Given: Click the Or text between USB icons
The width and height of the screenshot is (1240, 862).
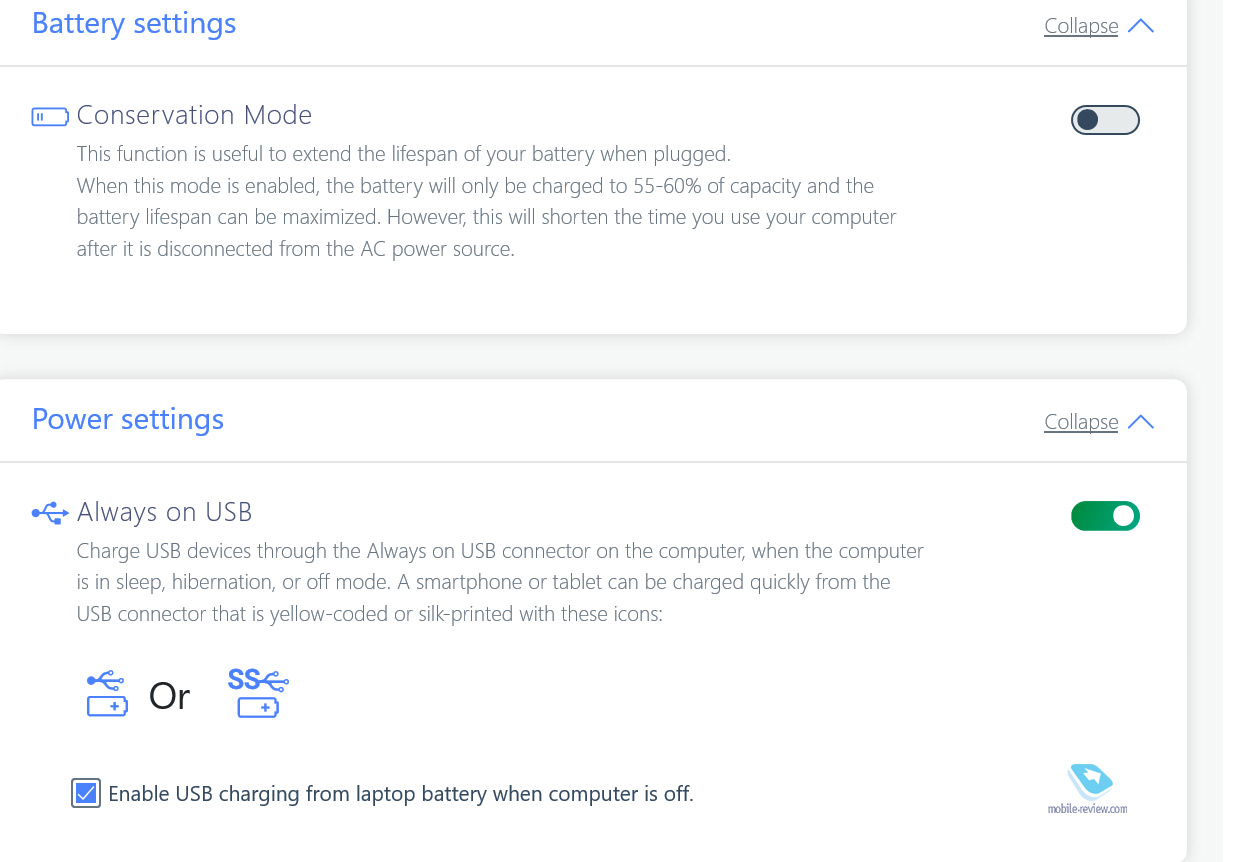Looking at the screenshot, I should (x=169, y=696).
